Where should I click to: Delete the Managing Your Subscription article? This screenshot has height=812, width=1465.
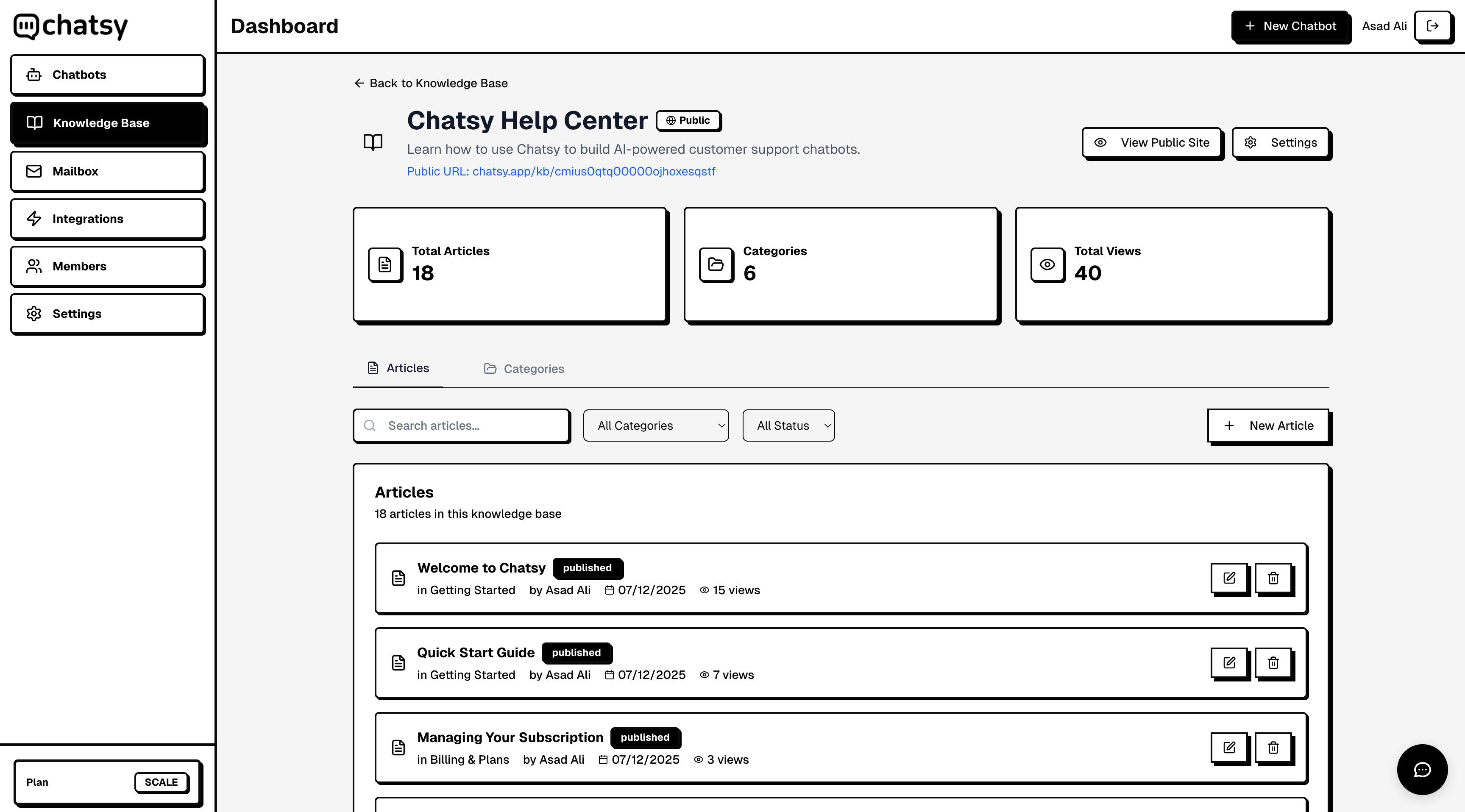pos(1273,748)
